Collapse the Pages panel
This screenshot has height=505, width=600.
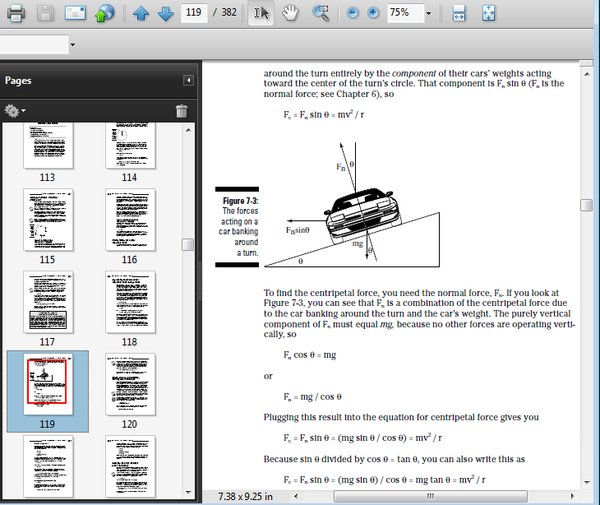pos(188,80)
